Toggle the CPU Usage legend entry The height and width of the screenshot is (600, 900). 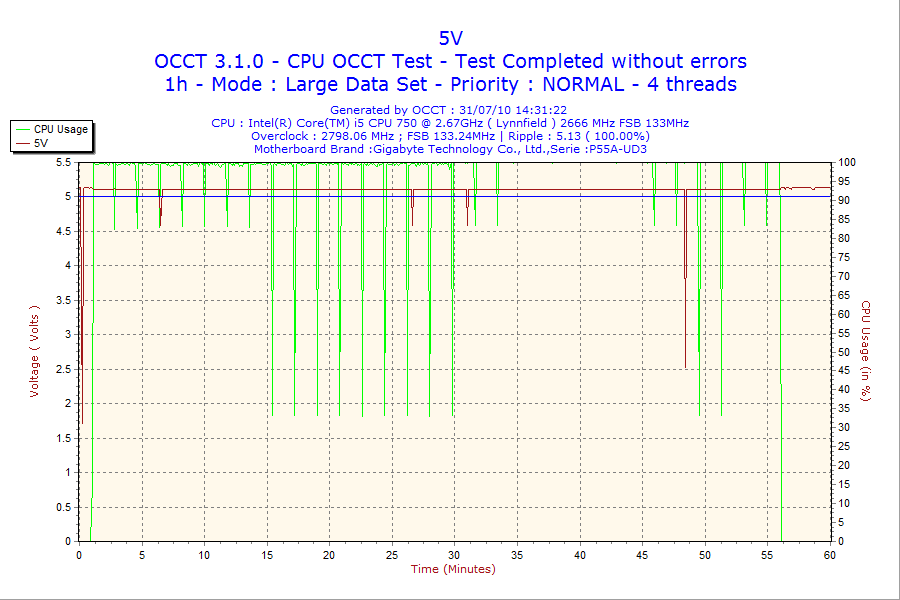62,131
